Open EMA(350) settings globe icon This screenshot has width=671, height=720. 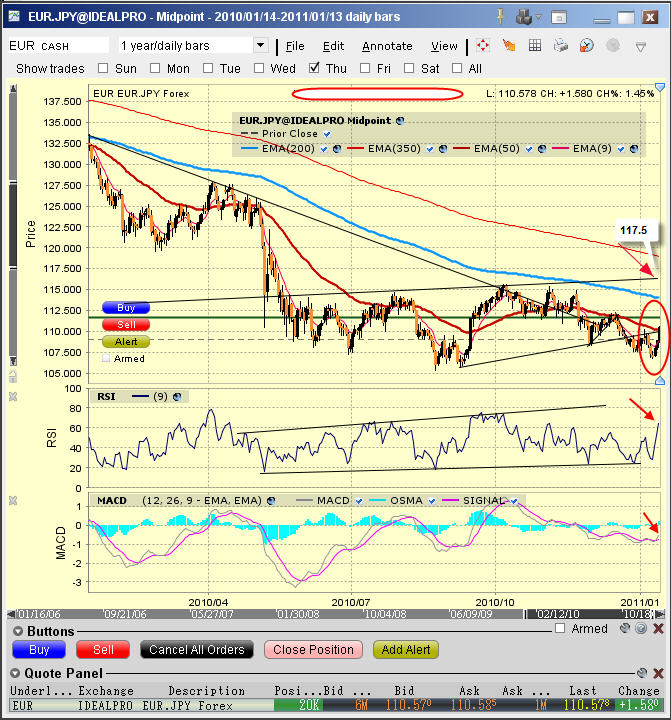pos(443,149)
